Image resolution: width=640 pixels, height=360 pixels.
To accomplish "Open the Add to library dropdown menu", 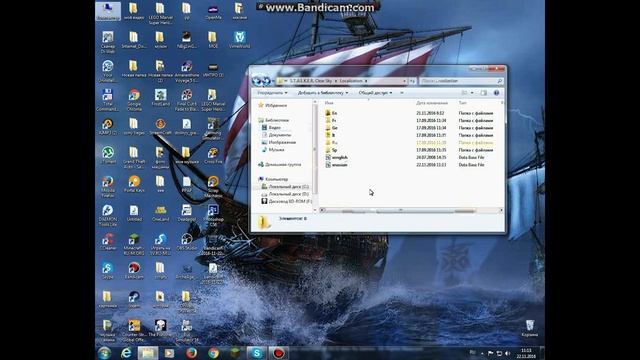I will (x=323, y=93).
